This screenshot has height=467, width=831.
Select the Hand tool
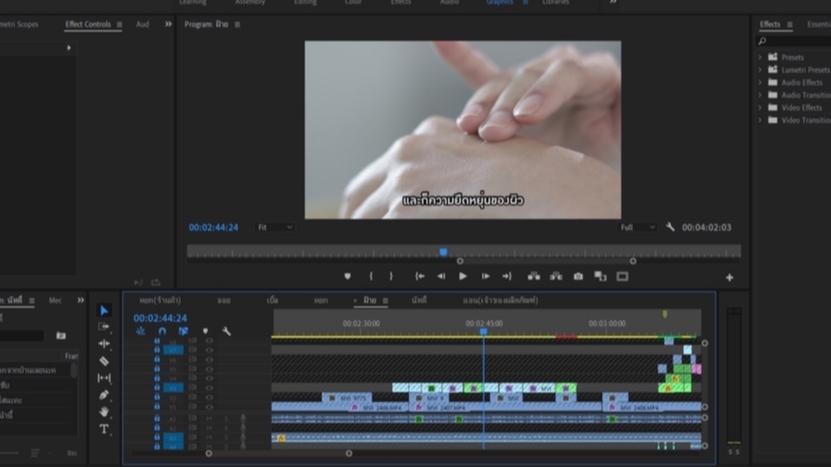click(x=104, y=412)
